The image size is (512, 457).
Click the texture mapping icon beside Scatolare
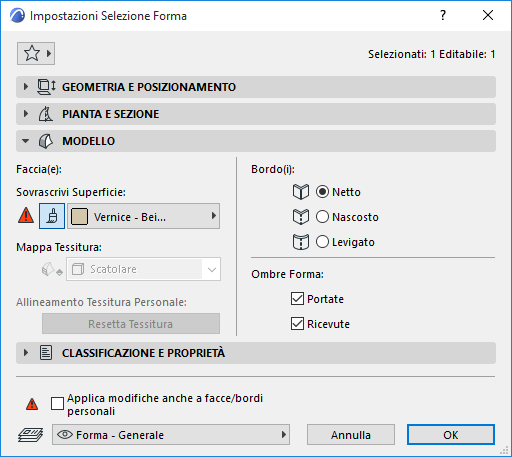[52, 269]
